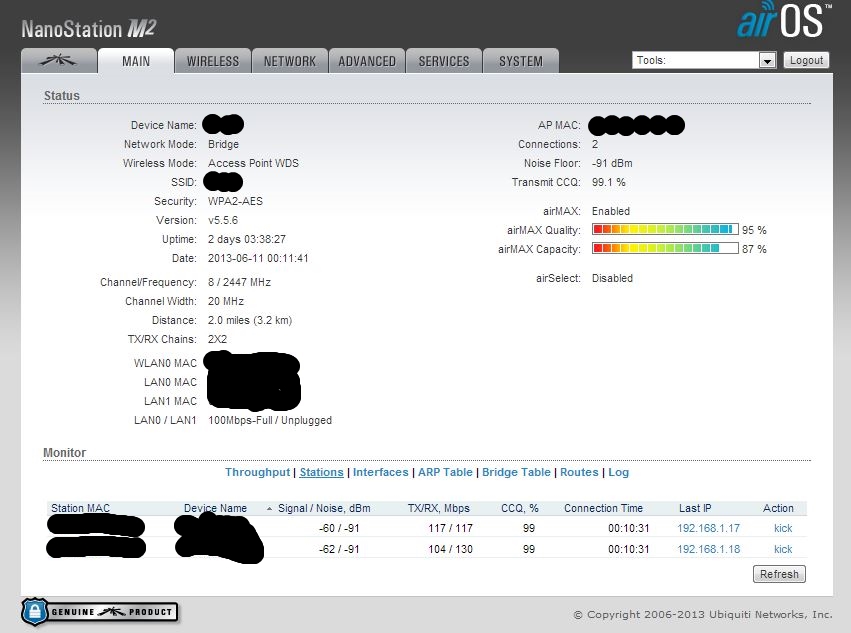851x633 pixels.
Task: View the Bridge Table
Action: pyautogui.click(x=516, y=472)
